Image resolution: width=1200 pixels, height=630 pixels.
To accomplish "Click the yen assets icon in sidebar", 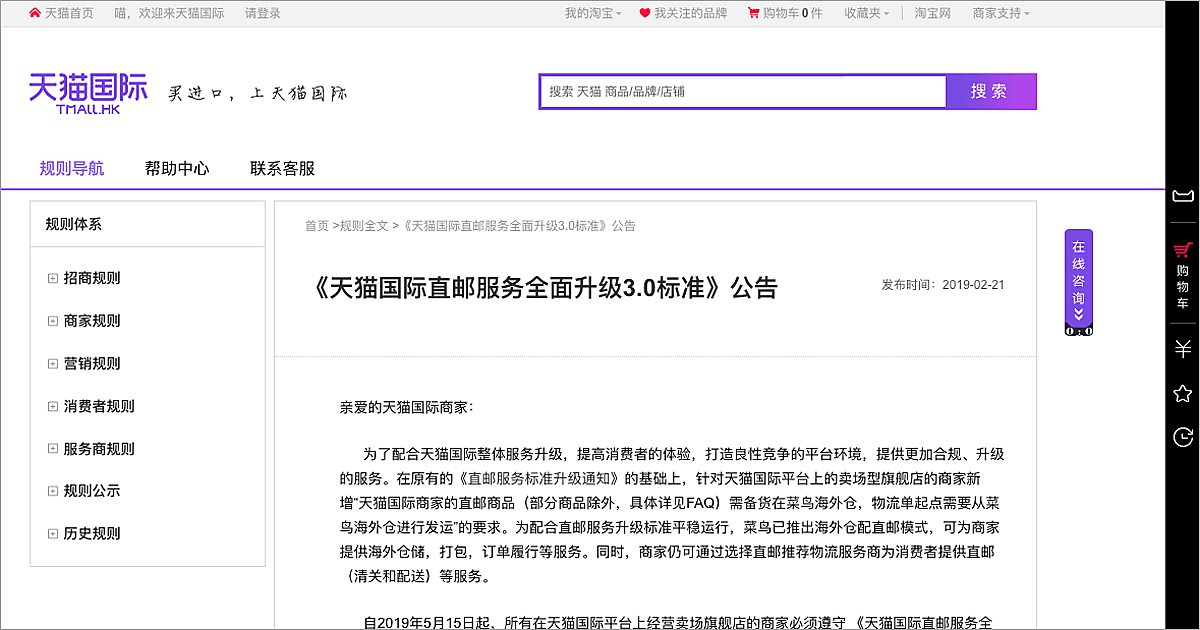I will [x=1183, y=349].
